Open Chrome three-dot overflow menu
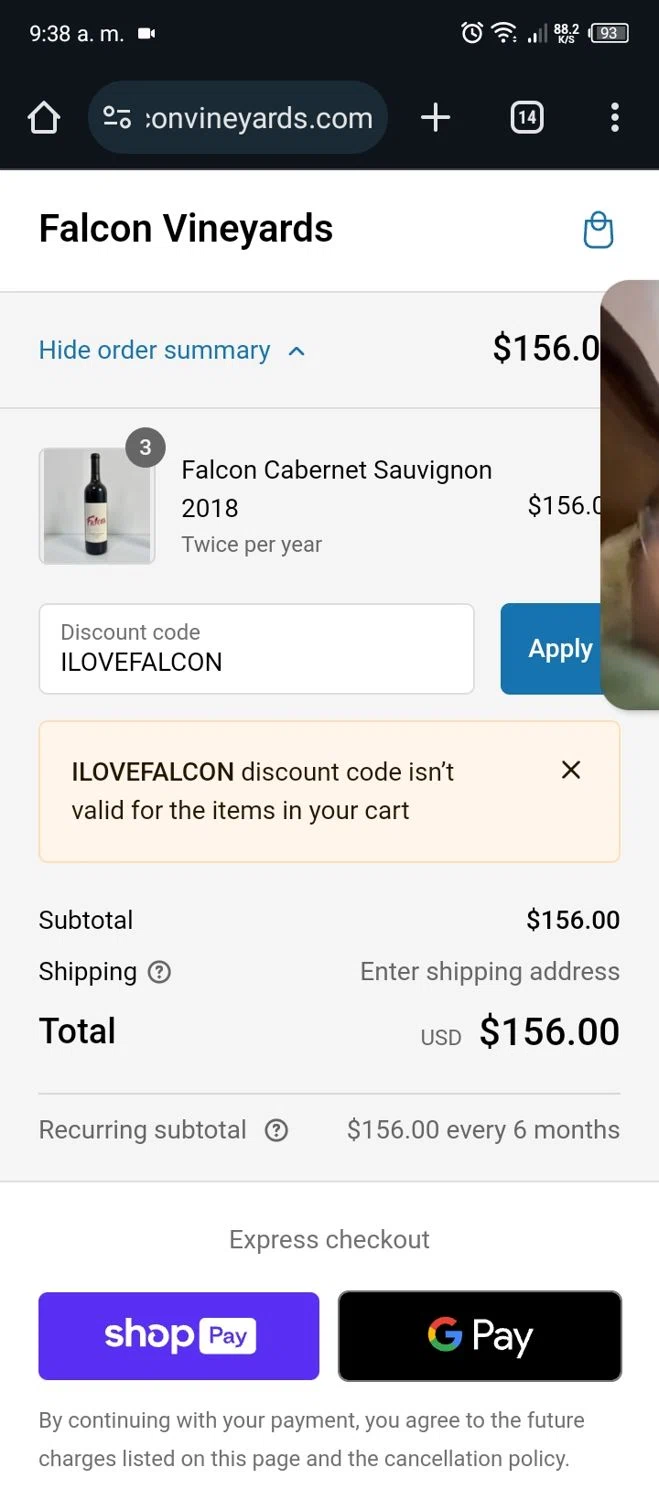This screenshot has width=659, height=1500. click(614, 119)
